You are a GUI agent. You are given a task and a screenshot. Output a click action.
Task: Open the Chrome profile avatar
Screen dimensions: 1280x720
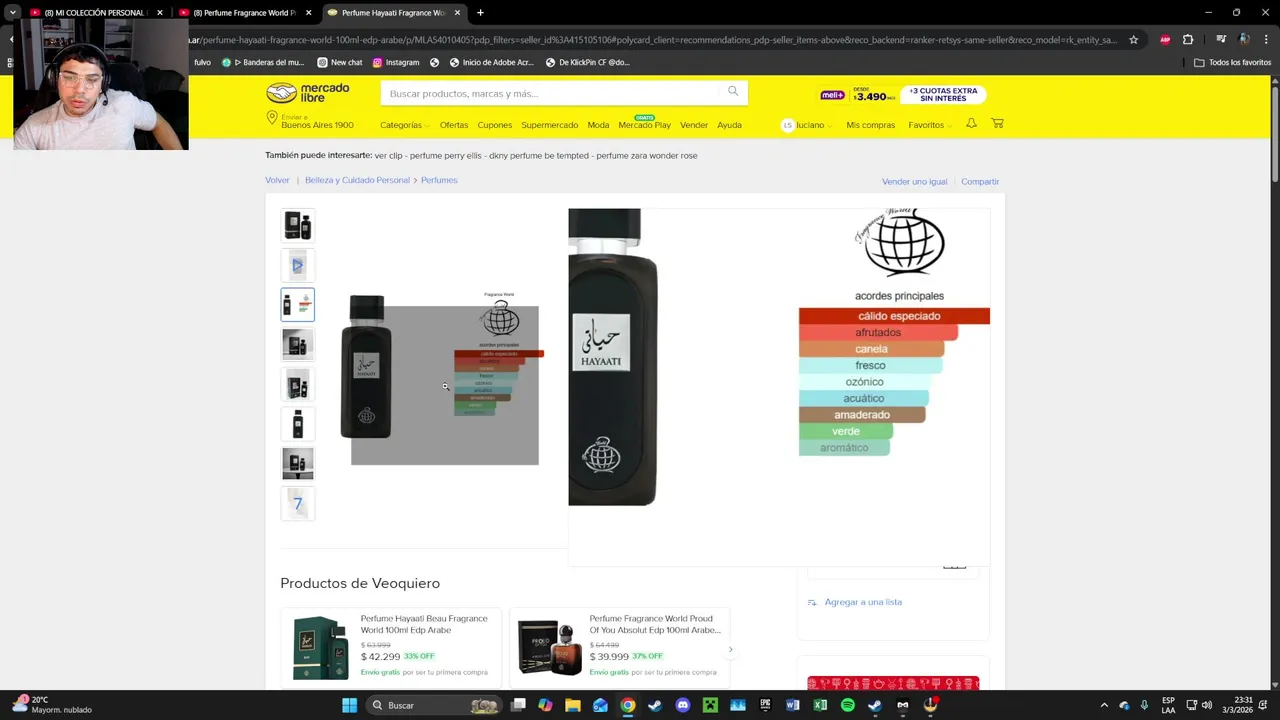[x=1244, y=40]
